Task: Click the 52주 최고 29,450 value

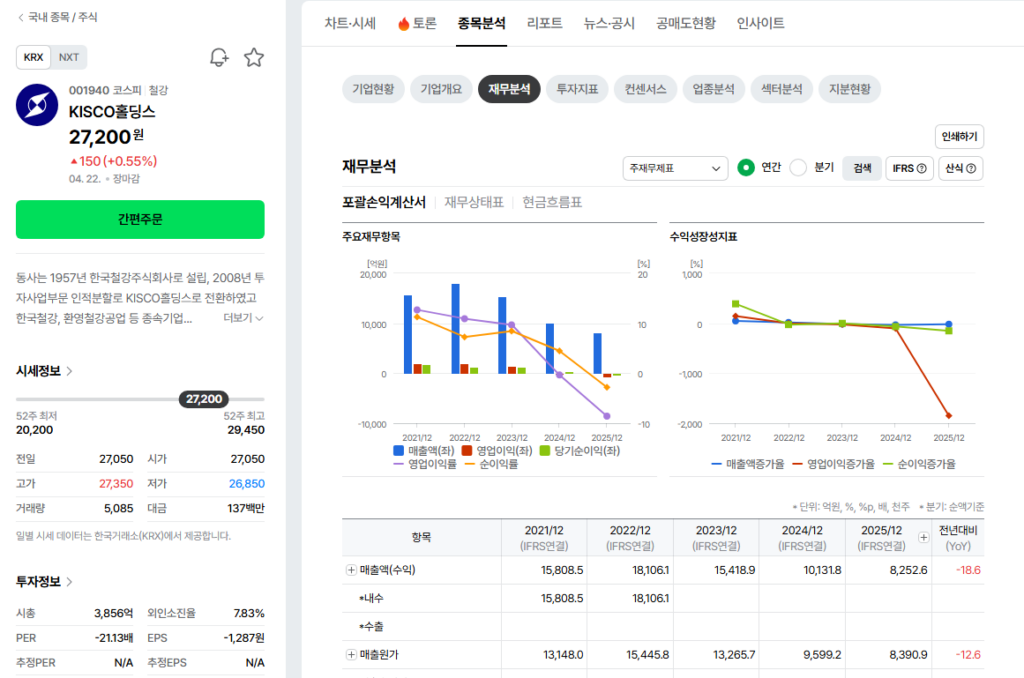Action: (246, 430)
